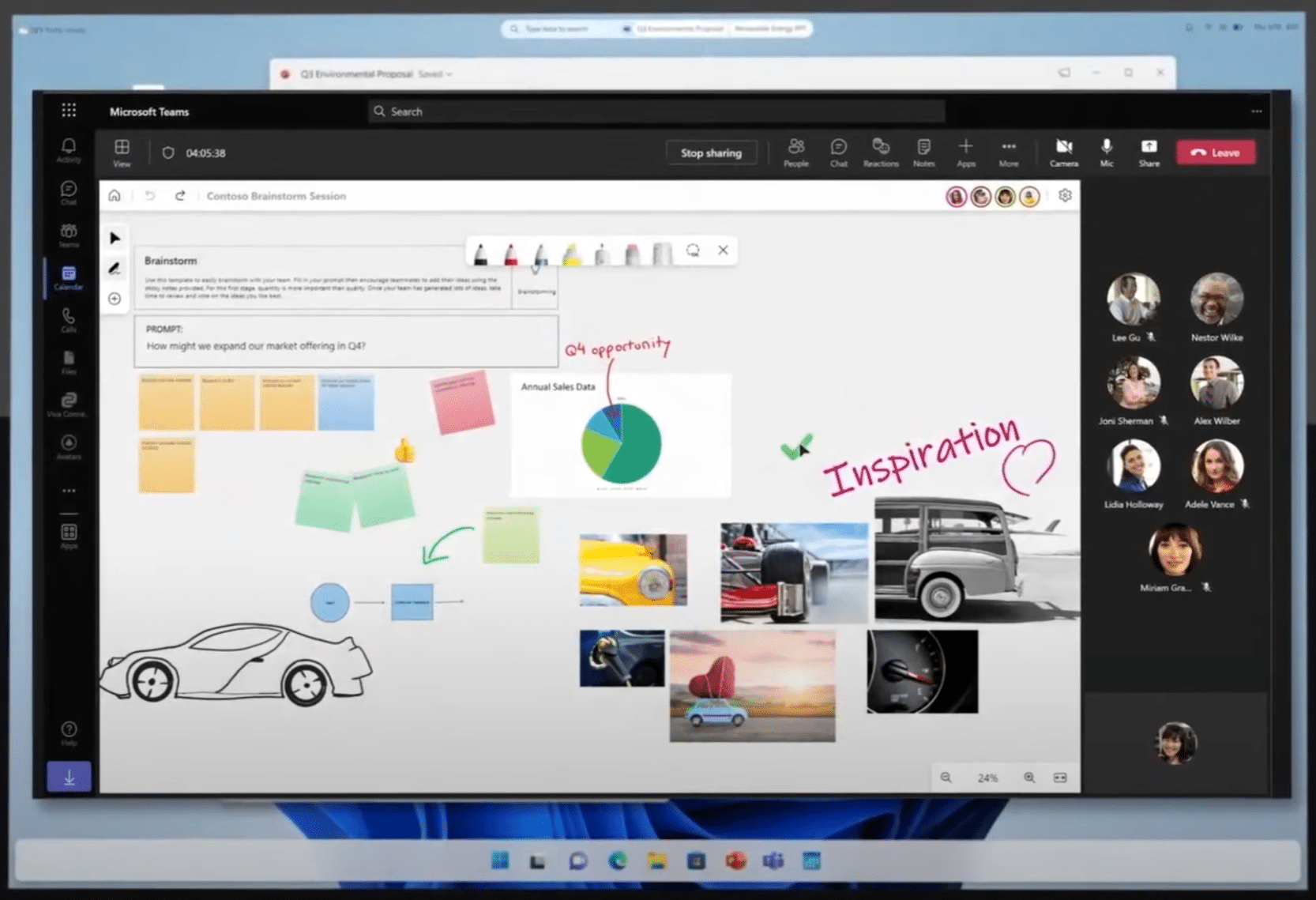Click the fit-to-screen icon

(1060, 778)
